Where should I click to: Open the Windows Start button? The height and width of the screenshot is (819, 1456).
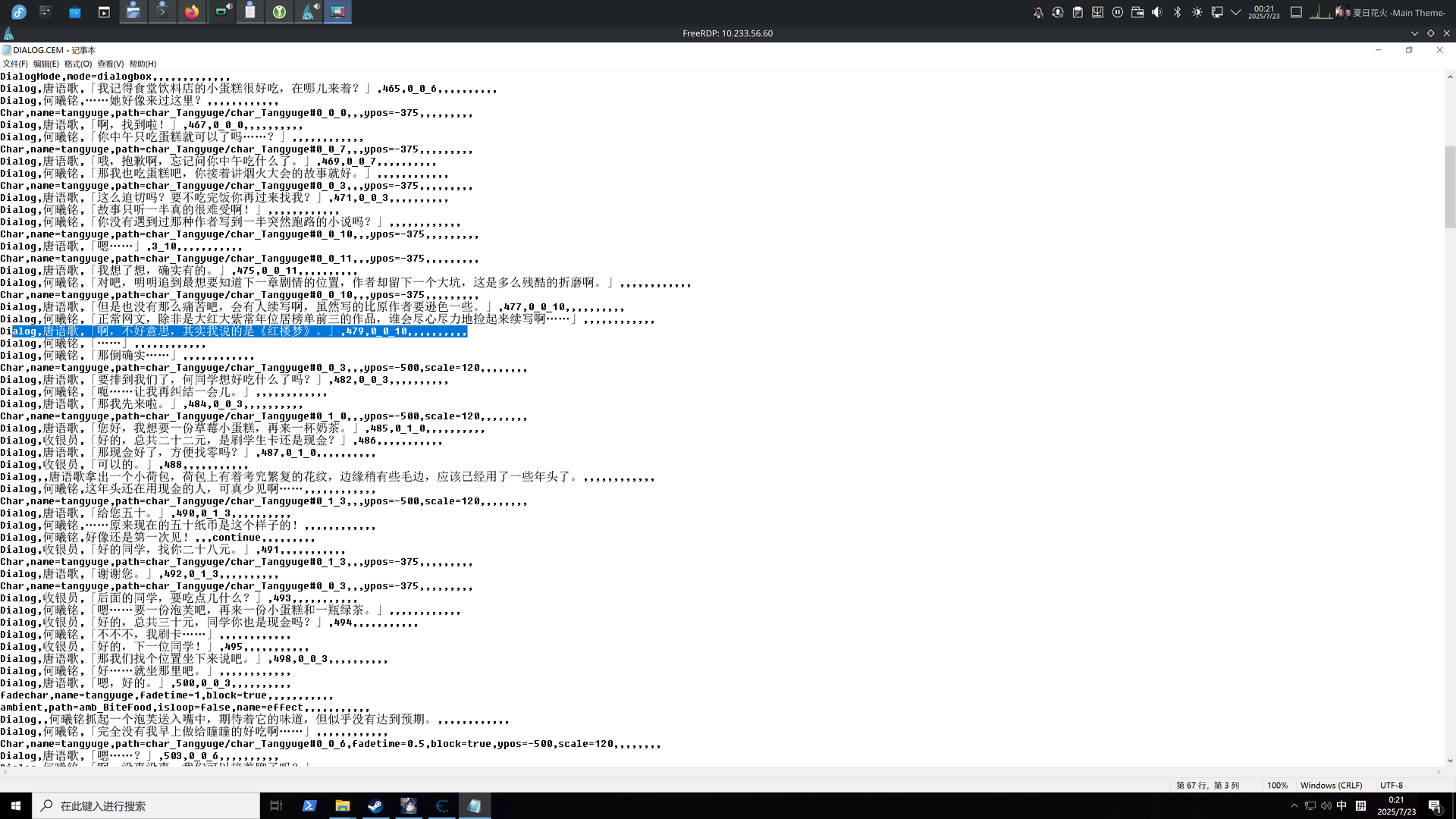[15, 805]
